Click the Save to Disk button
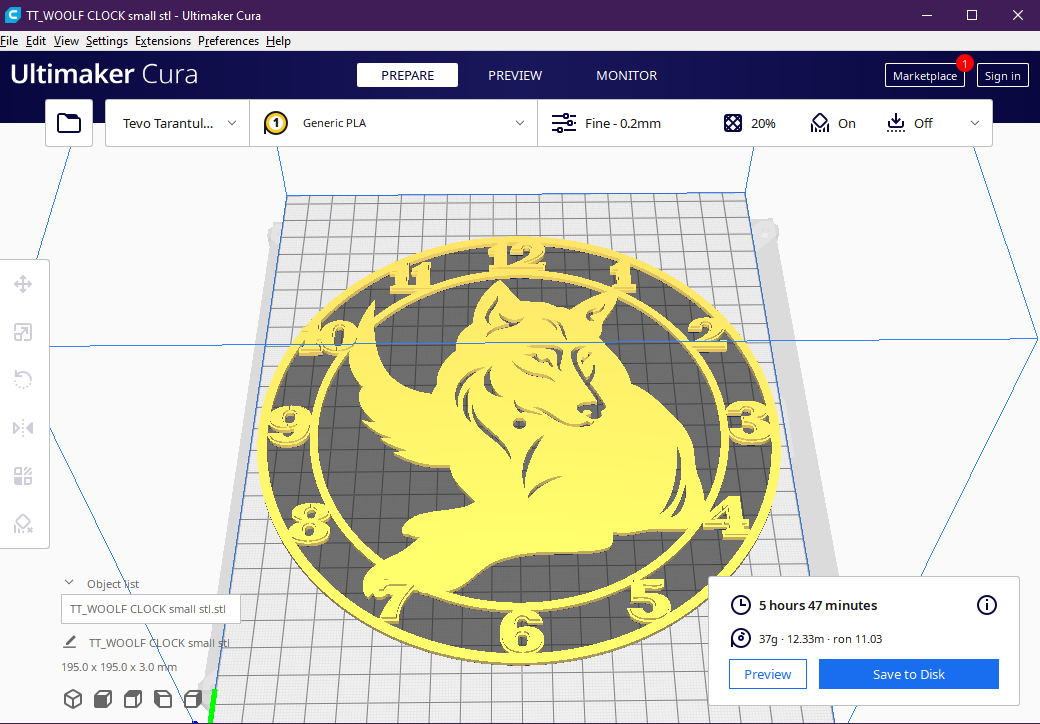 click(908, 673)
